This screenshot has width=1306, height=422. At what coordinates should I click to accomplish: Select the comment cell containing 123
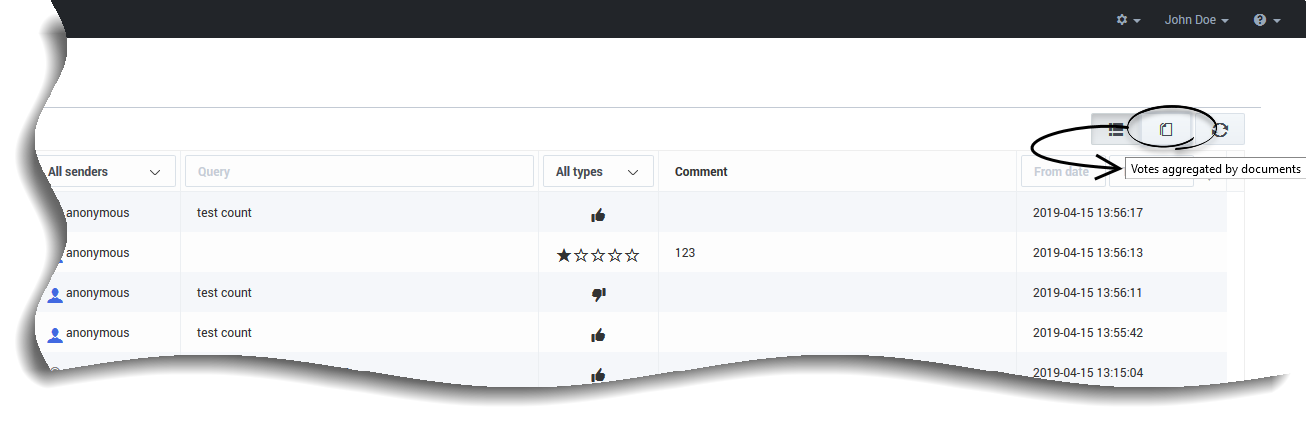click(x=685, y=253)
